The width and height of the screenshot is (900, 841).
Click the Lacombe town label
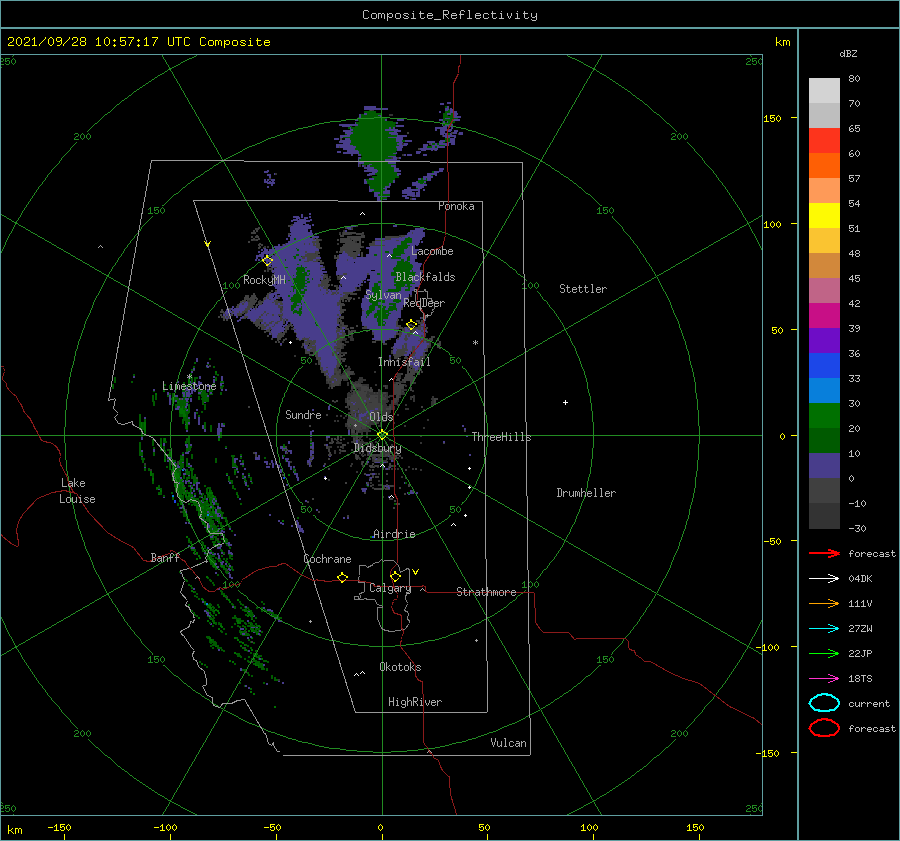(x=432, y=251)
